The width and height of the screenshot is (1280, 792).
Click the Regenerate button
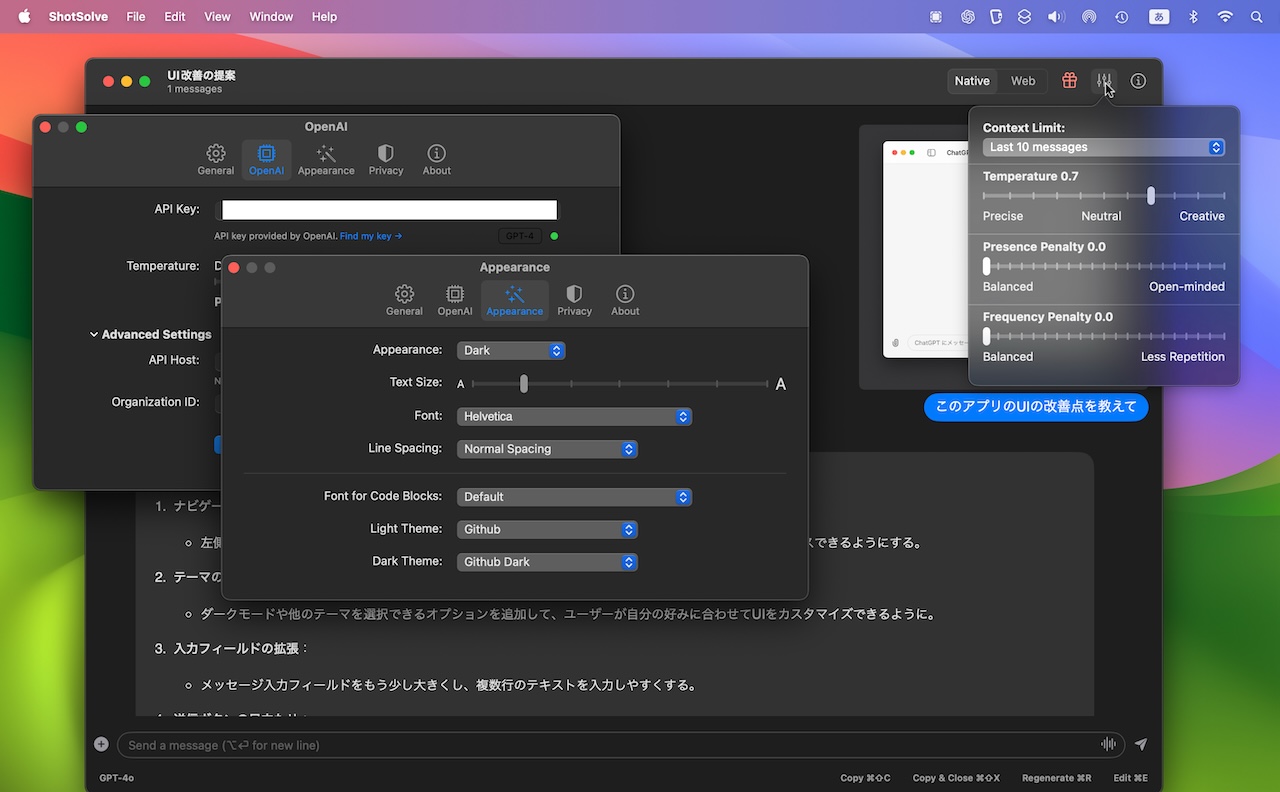point(1056,777)
